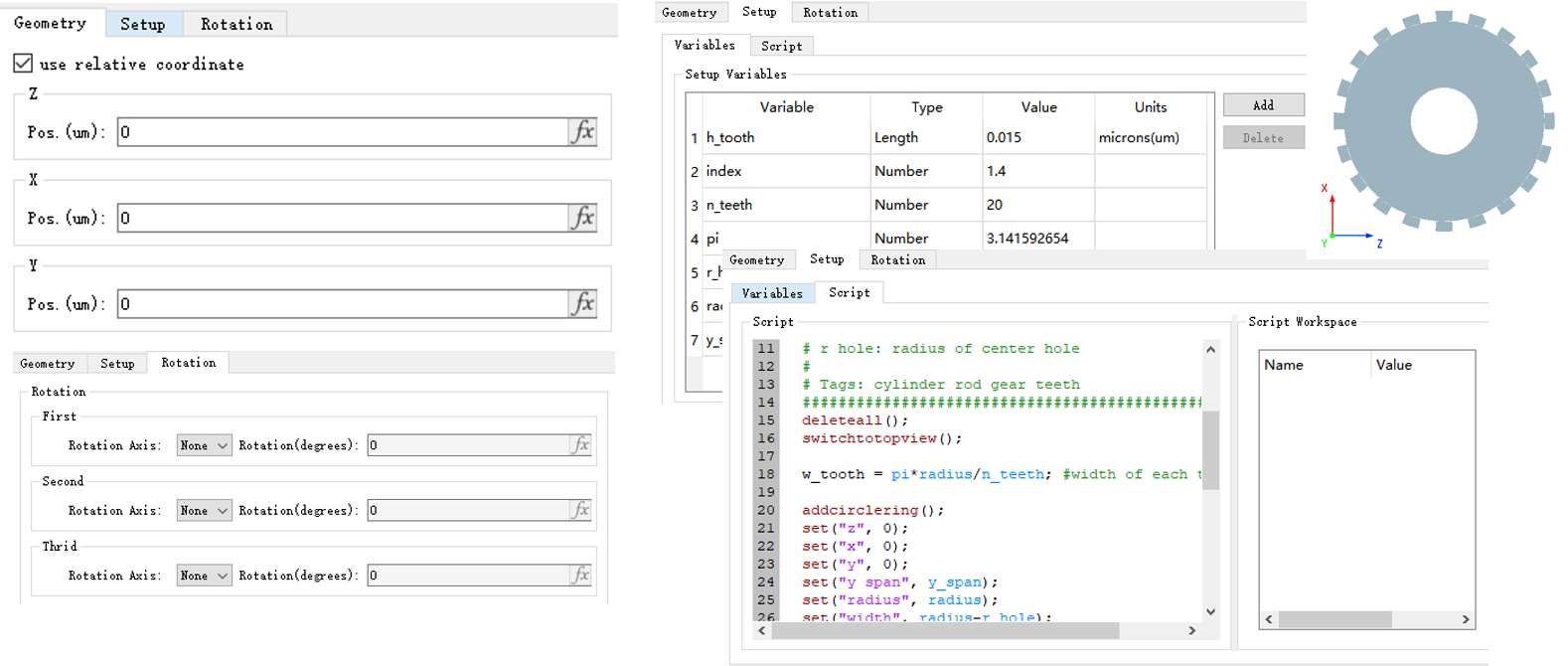Click the Variable column header

coord(786,106)
